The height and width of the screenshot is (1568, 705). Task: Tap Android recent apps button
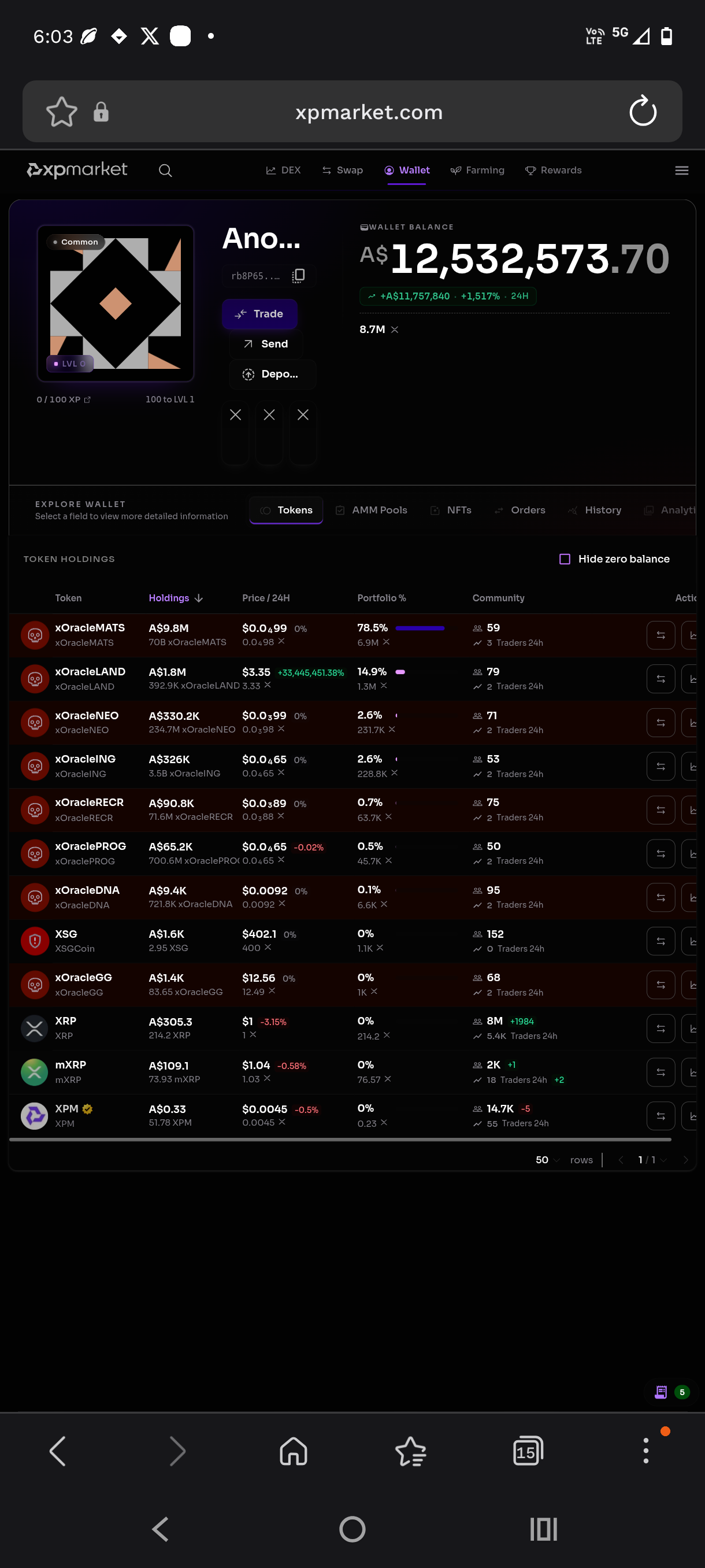coord(543,1529)
